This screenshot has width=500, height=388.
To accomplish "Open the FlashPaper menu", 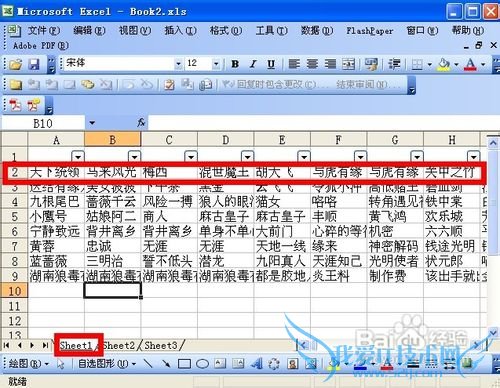I will (x=370, y=31).
